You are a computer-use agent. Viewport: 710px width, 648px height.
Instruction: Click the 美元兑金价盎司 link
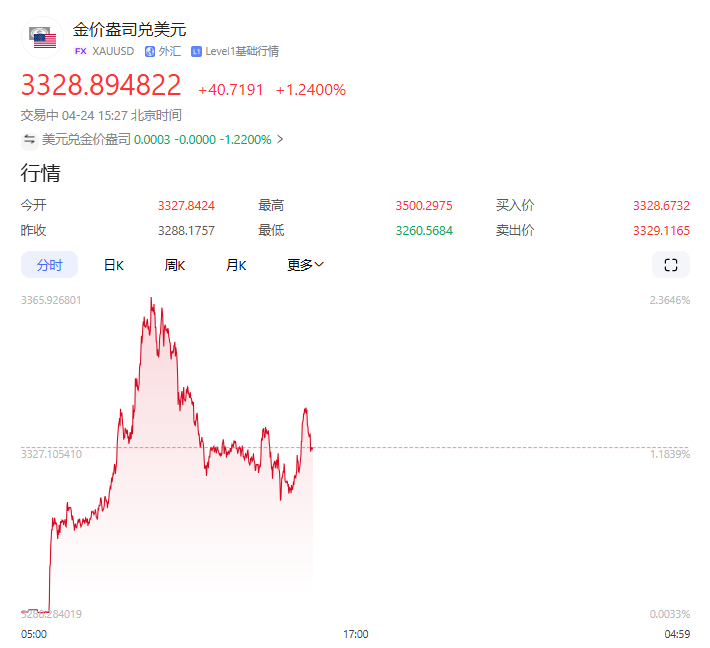tap(86, 139)
